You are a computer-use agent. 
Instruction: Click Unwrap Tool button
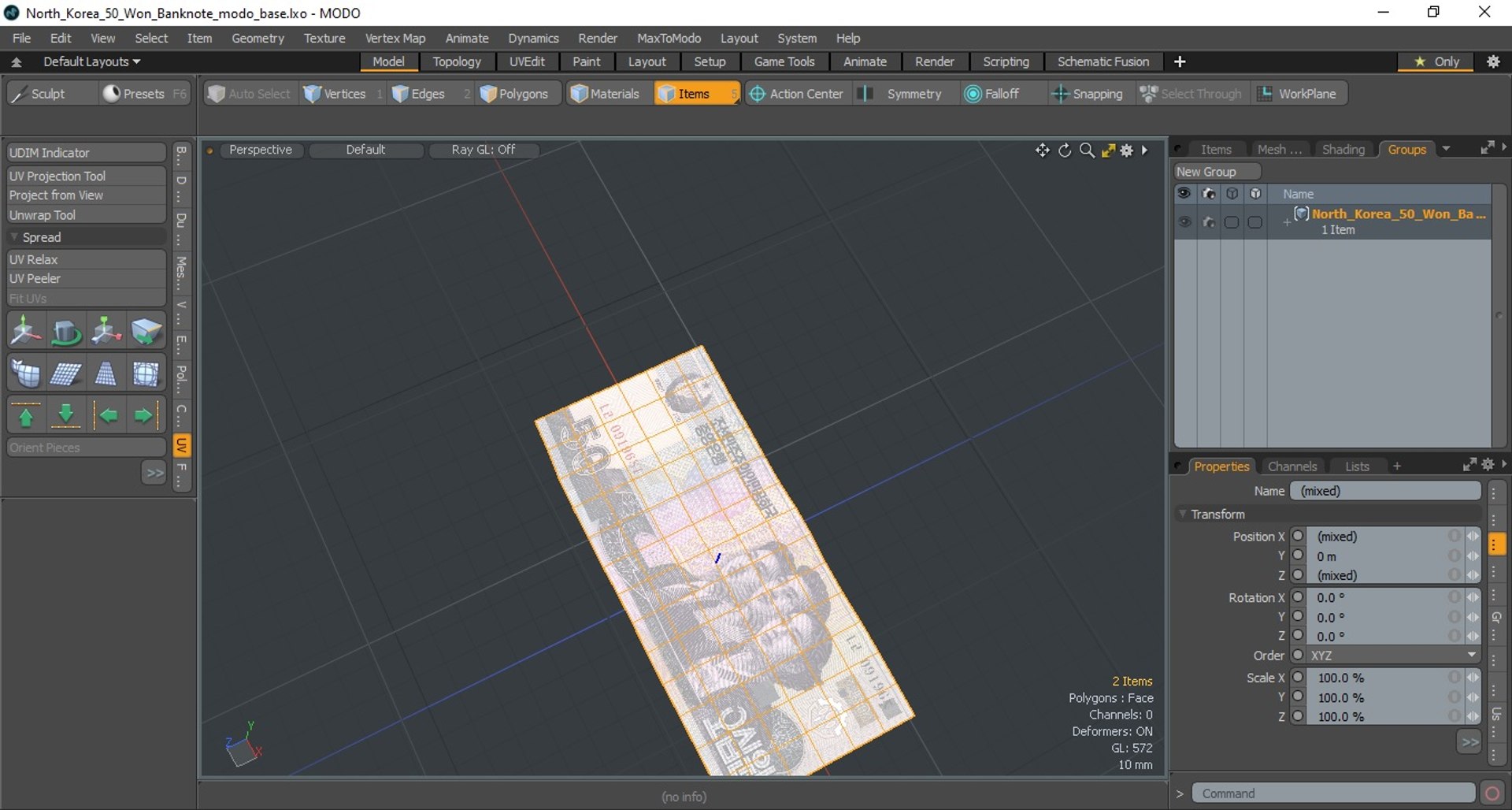tap(87, 215)
